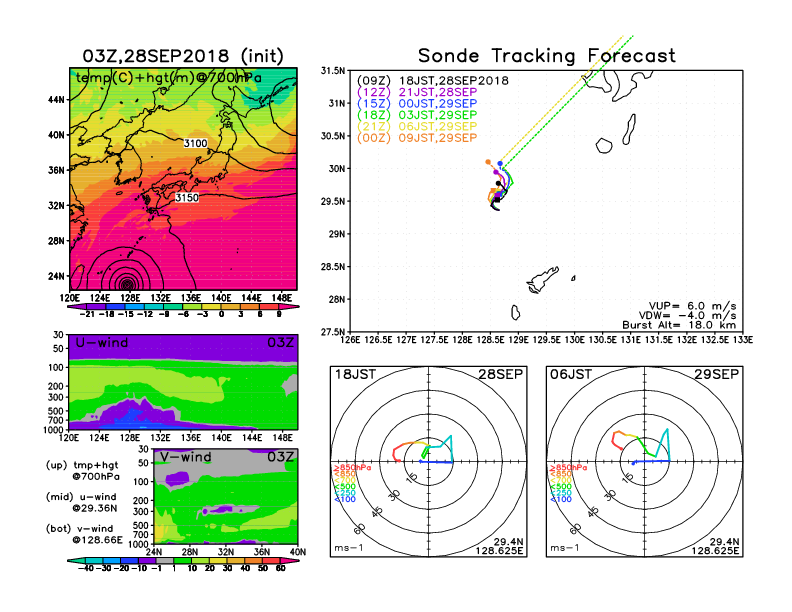Click the "03Z,28SEP2018 (init)" title
This screenshot has height=612, width=792.
[x=183, y=56]
